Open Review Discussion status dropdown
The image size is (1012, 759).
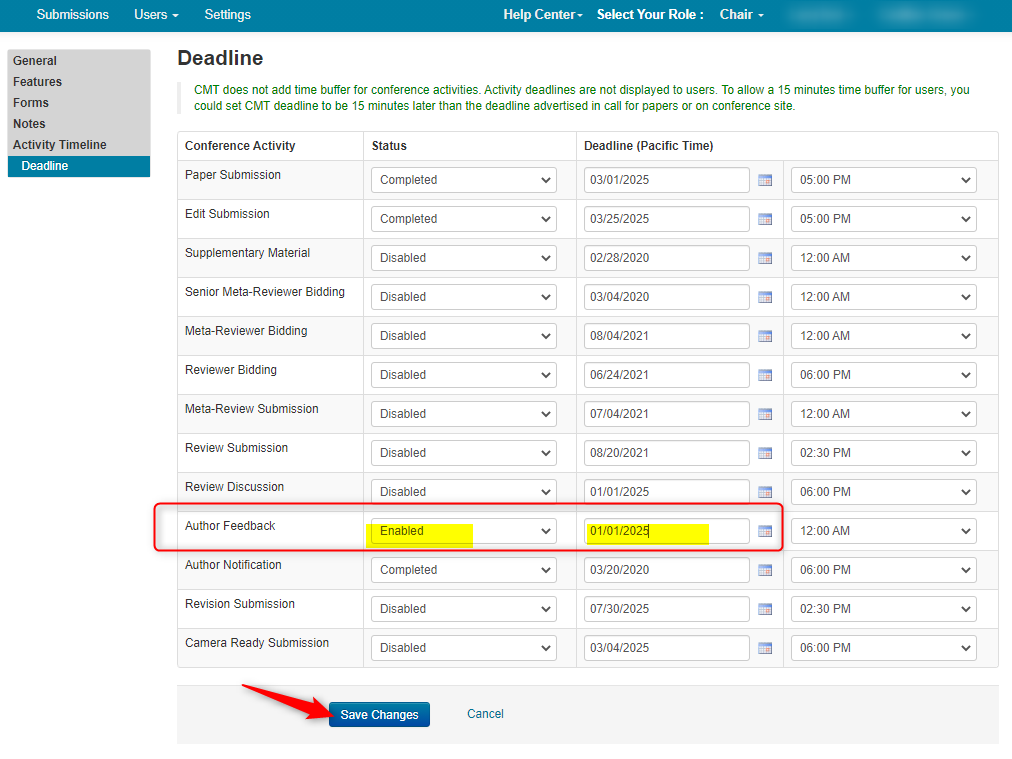pyautogui.click(x=463, y=492)
